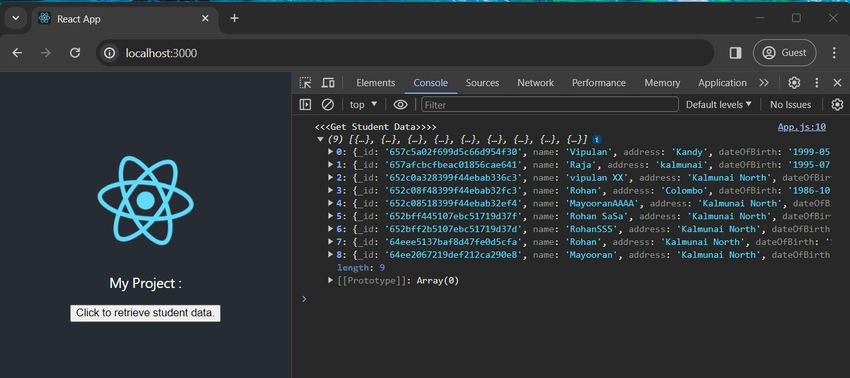Expand the [[Prototype]] Array(0) entry

(331, 280)
